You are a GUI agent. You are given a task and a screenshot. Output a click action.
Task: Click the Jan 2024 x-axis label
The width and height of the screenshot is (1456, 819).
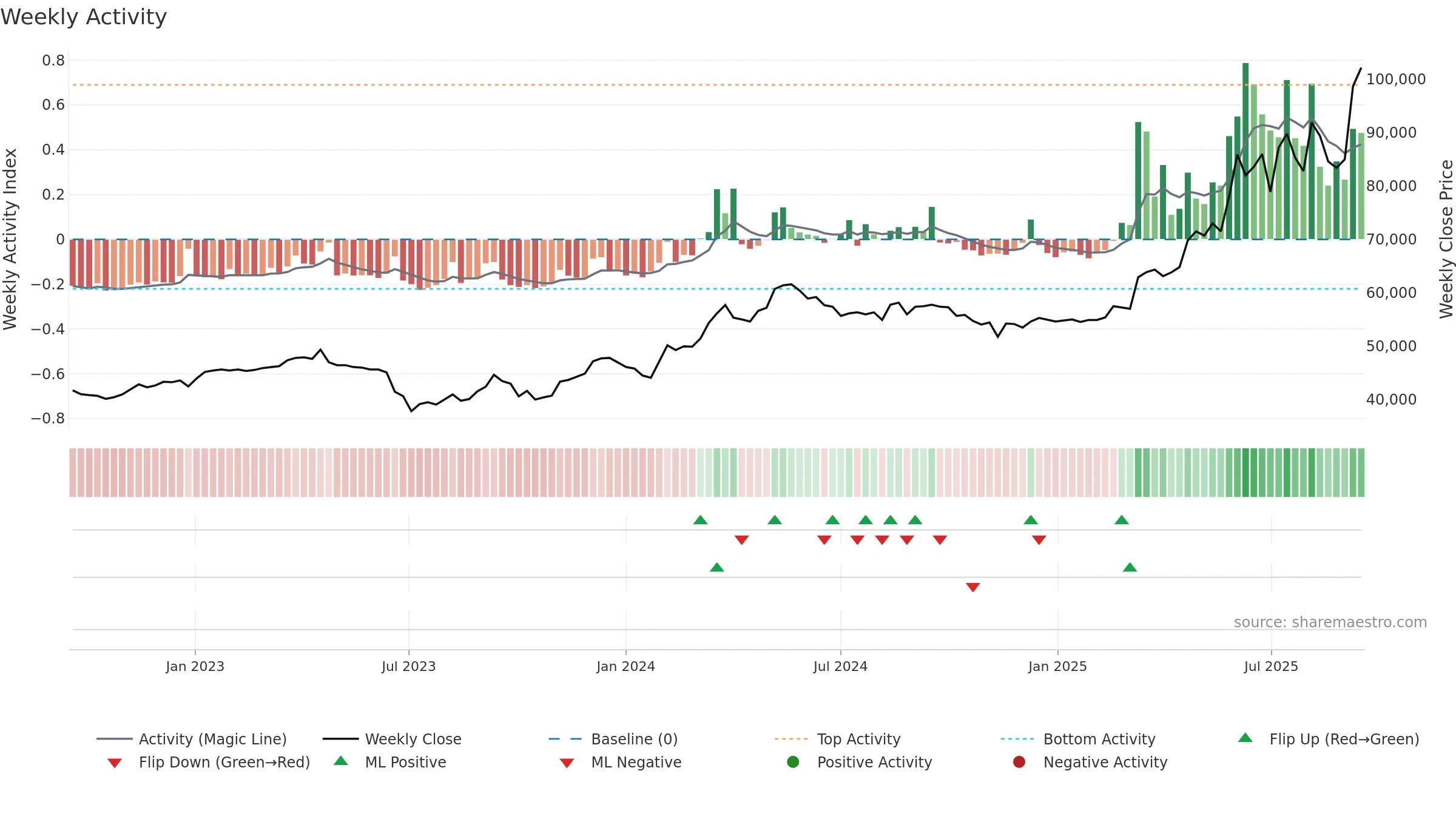point(625,666)
